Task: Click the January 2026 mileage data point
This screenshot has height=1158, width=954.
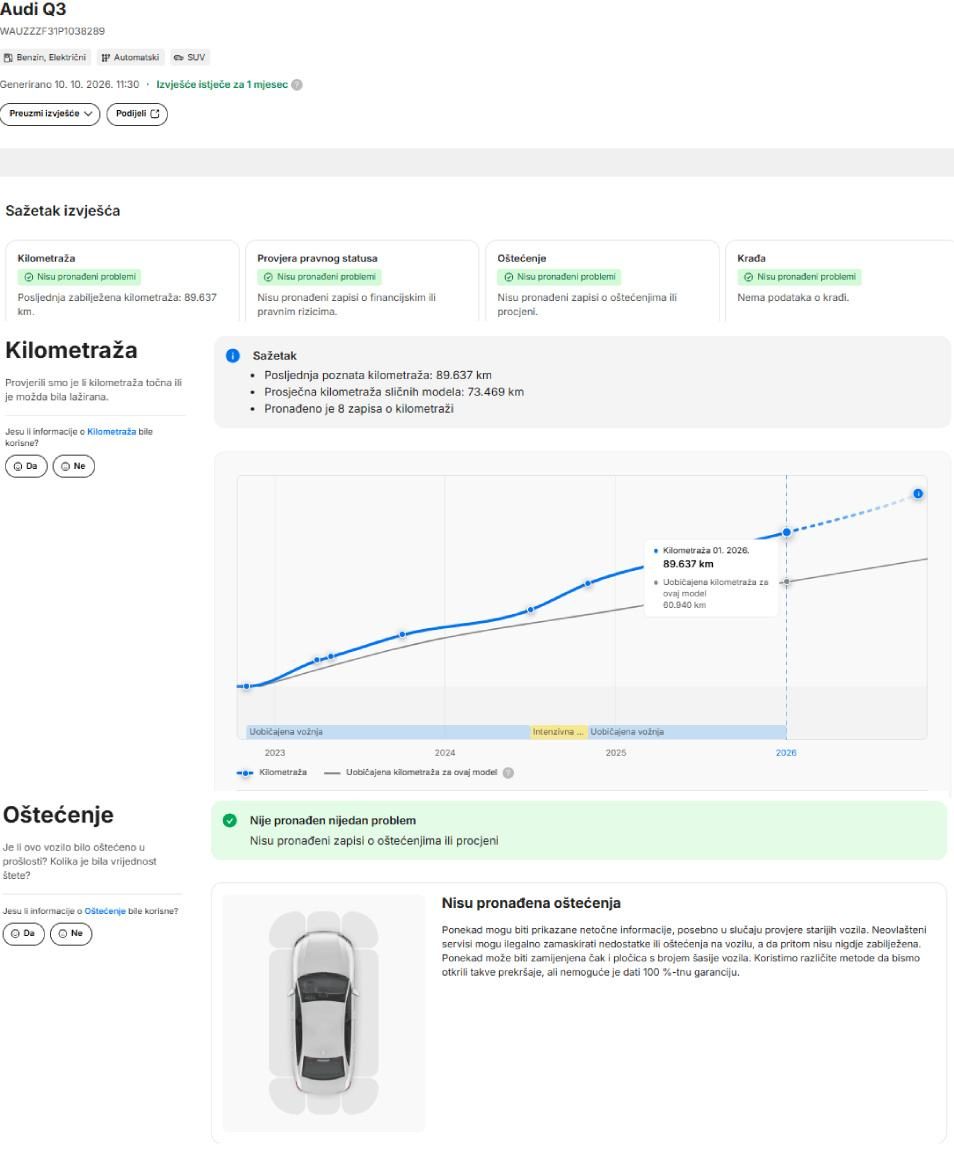Action: click(786, 532)
